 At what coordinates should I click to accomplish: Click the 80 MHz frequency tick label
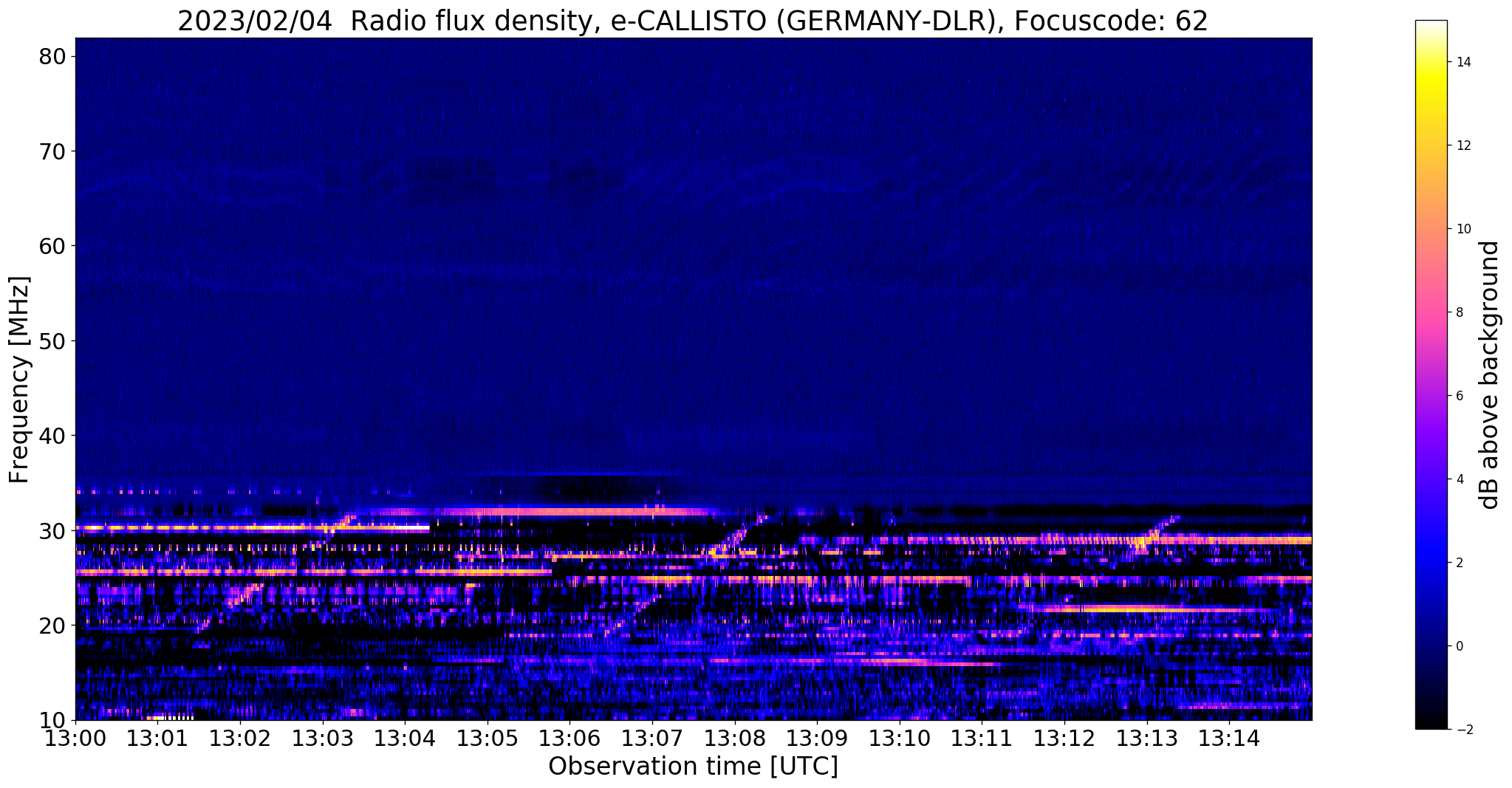pos(53,57)
